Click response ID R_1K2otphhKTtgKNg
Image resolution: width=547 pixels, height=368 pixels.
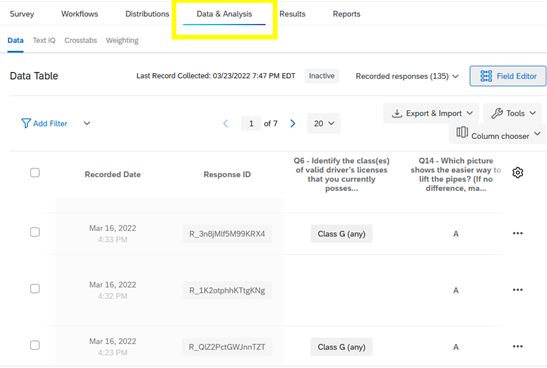click(227, 290)
